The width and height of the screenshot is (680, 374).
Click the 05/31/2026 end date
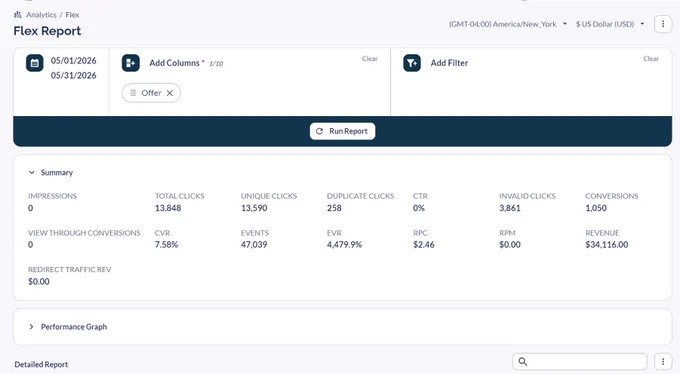(73, 75)
